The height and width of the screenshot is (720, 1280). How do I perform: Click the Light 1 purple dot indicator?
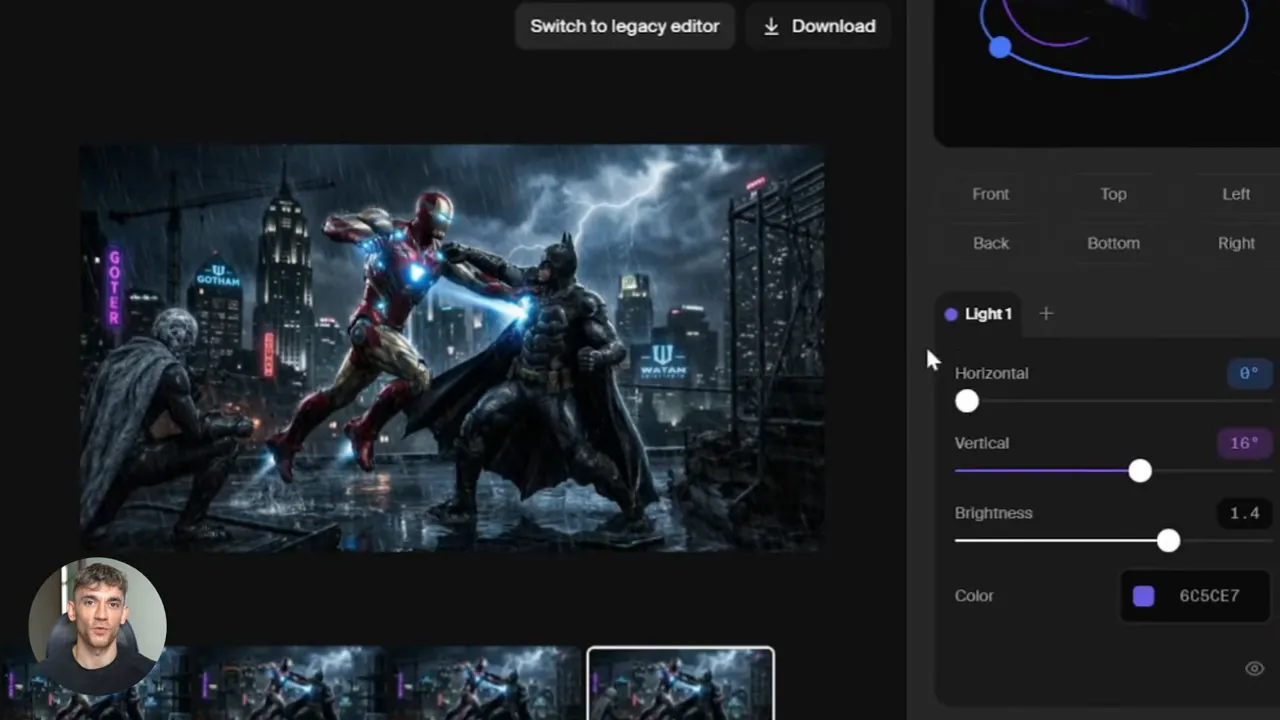point(951,314)
